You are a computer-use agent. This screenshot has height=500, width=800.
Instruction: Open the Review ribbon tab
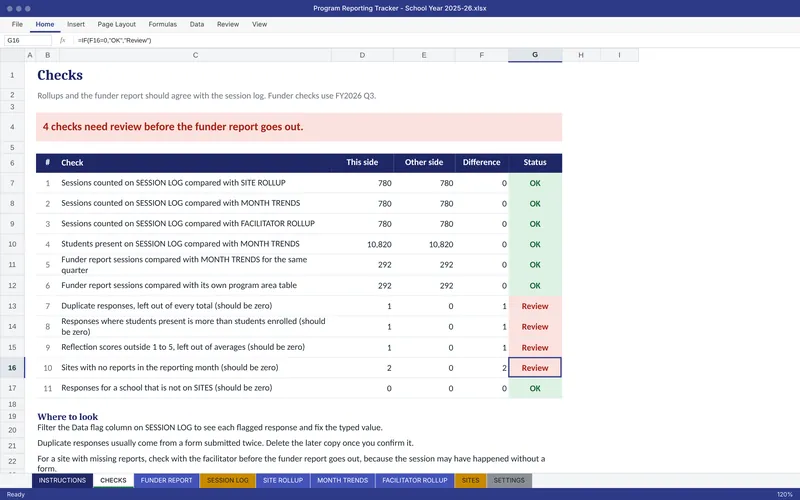point(228,24)
